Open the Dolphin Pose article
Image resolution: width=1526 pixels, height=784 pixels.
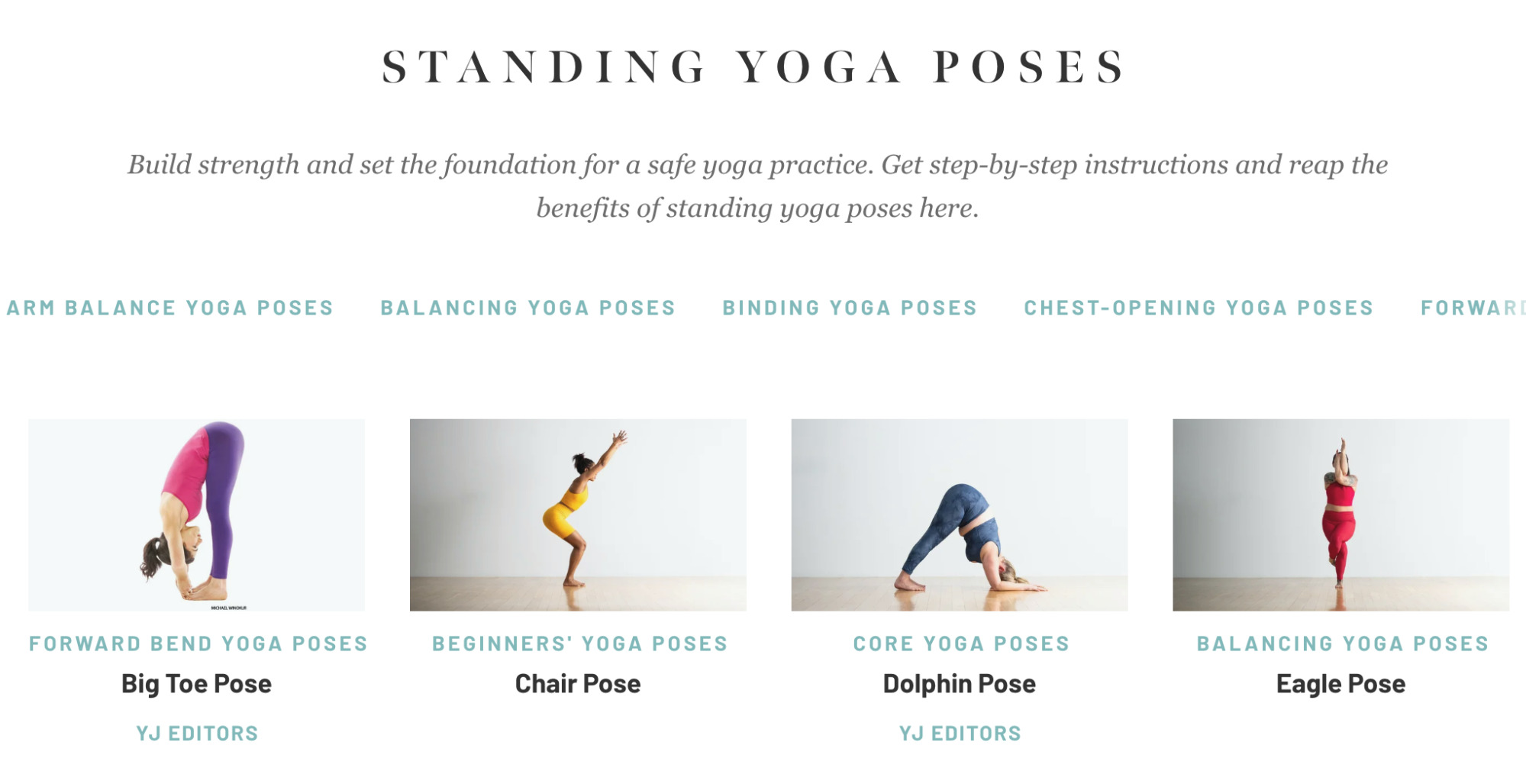click(959, 684)
